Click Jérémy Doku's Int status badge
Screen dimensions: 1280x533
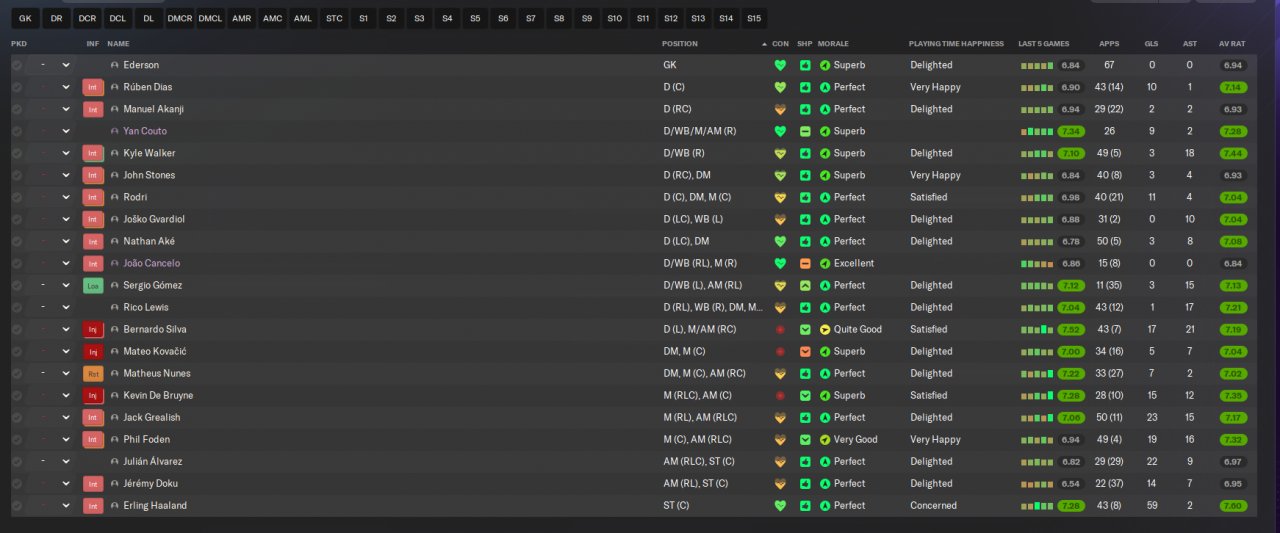pyautogui.click(x=93, y=483)
